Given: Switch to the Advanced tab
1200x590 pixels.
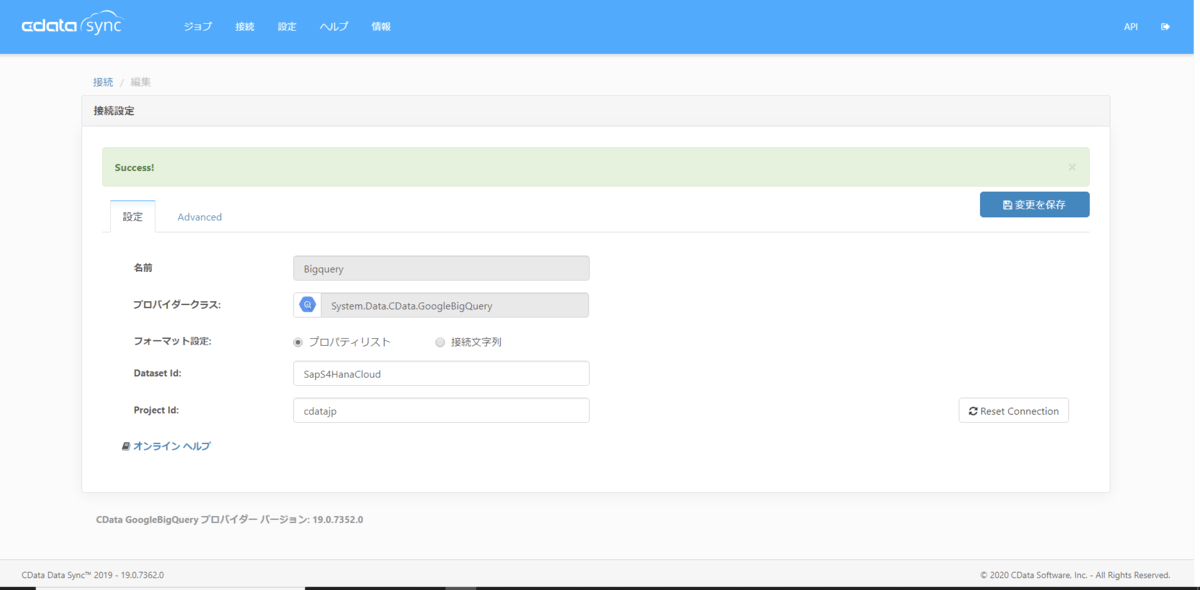Looking at the screenshot, I should point(200,217).
